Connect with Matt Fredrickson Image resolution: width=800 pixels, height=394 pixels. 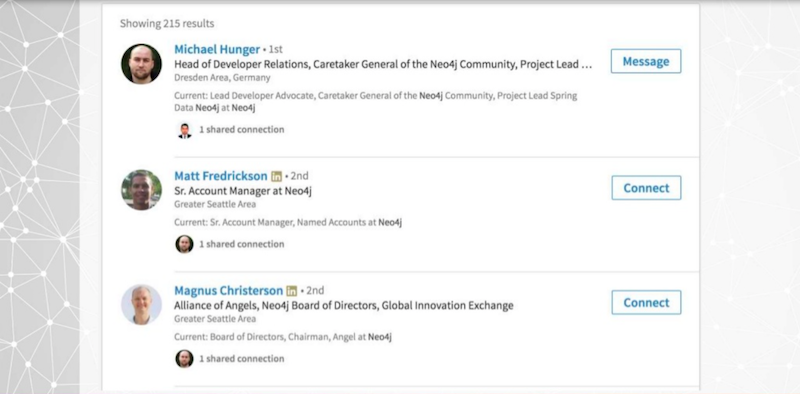[646, 188]
